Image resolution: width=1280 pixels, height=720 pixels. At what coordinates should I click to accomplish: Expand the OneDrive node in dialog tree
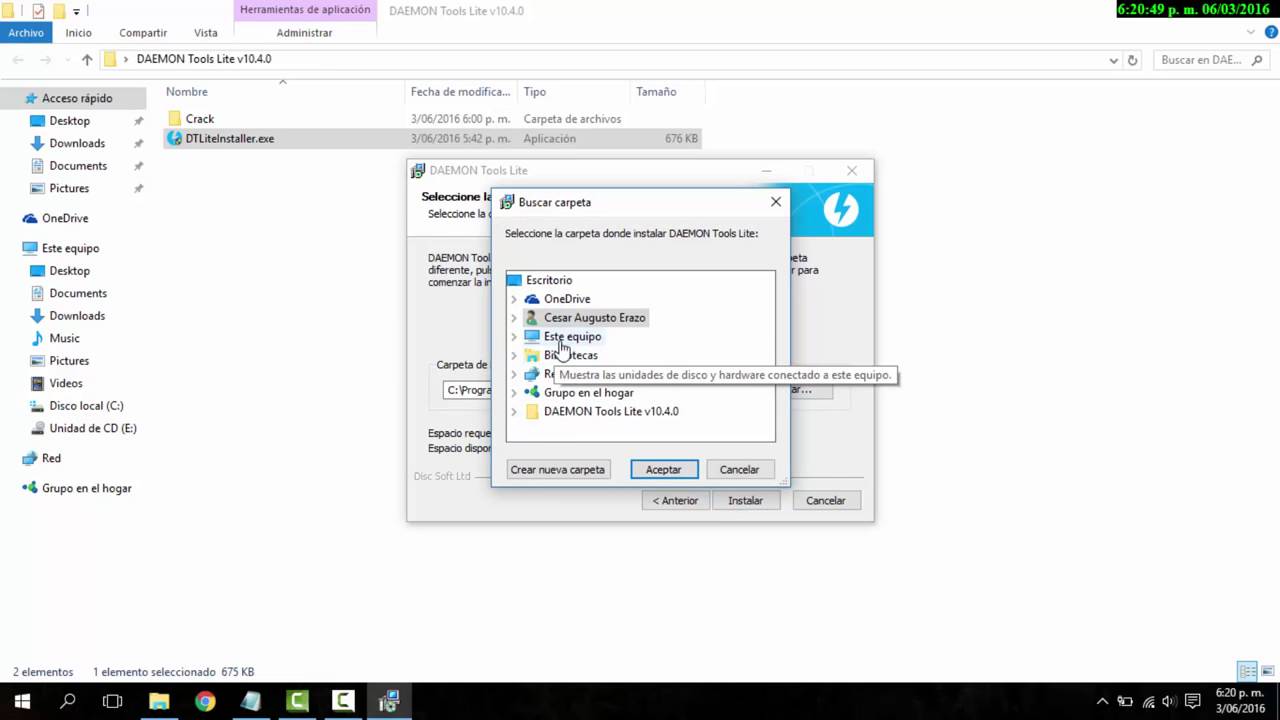pyautogui.click(x=514, y=299)
